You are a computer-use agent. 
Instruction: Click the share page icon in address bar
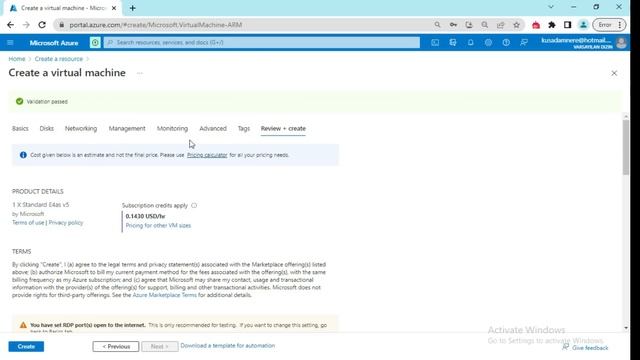tap(500, 25)
